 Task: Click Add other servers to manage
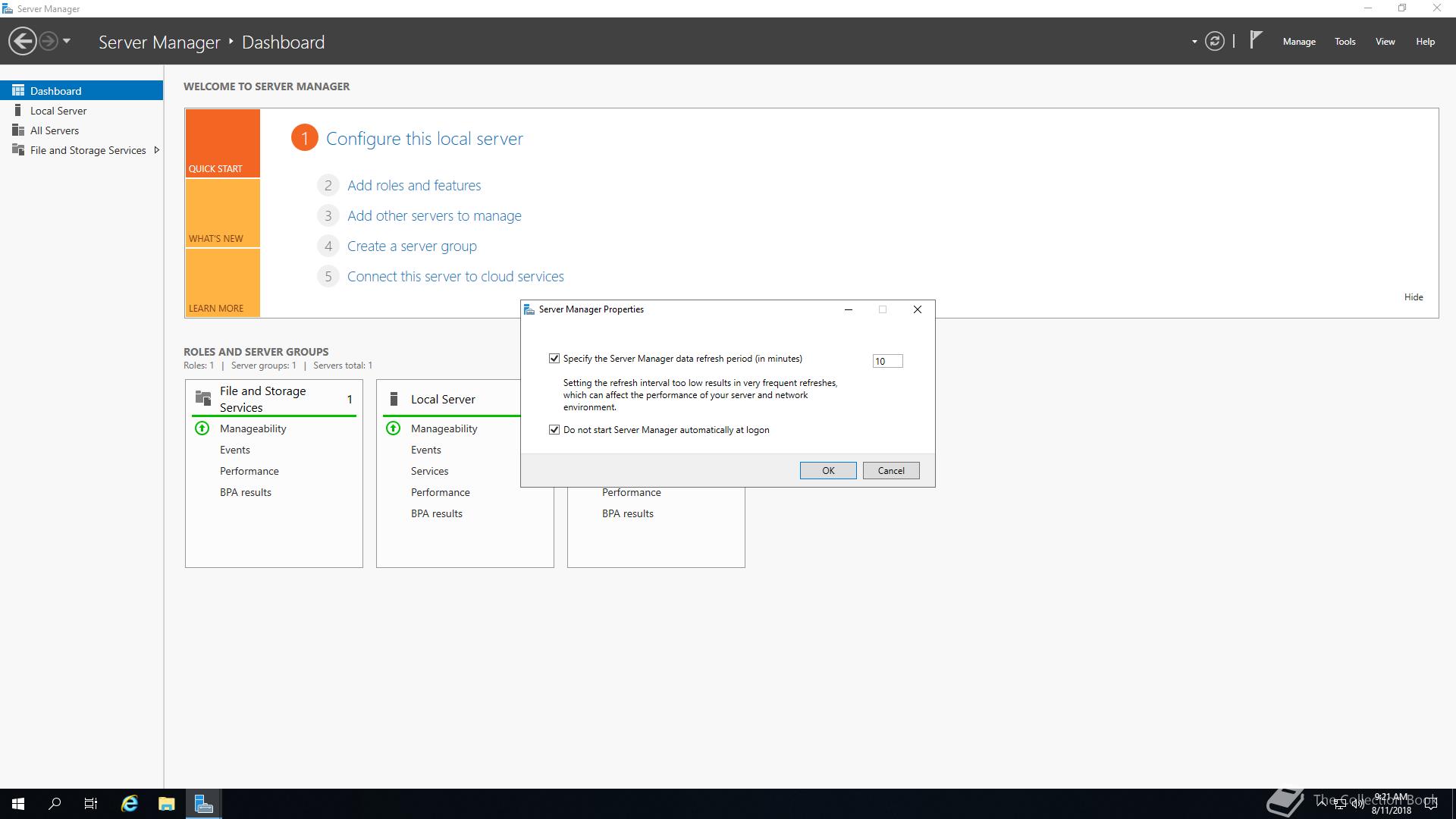(x=435, y=215)
